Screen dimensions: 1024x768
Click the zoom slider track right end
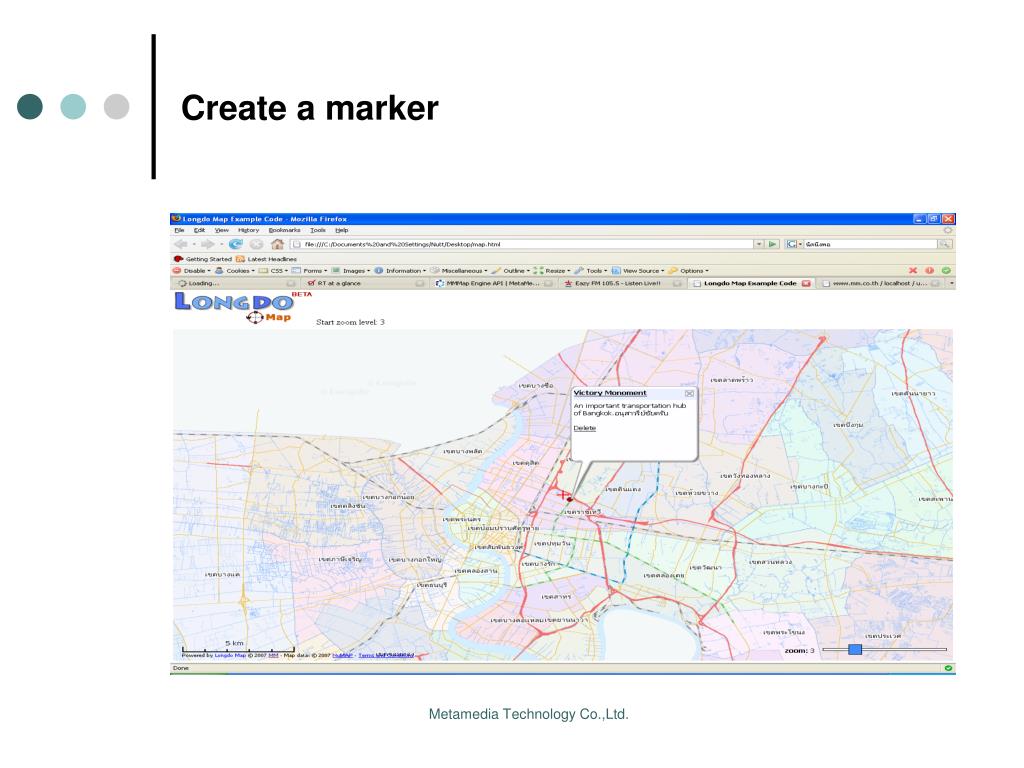(x=944, y=650)
